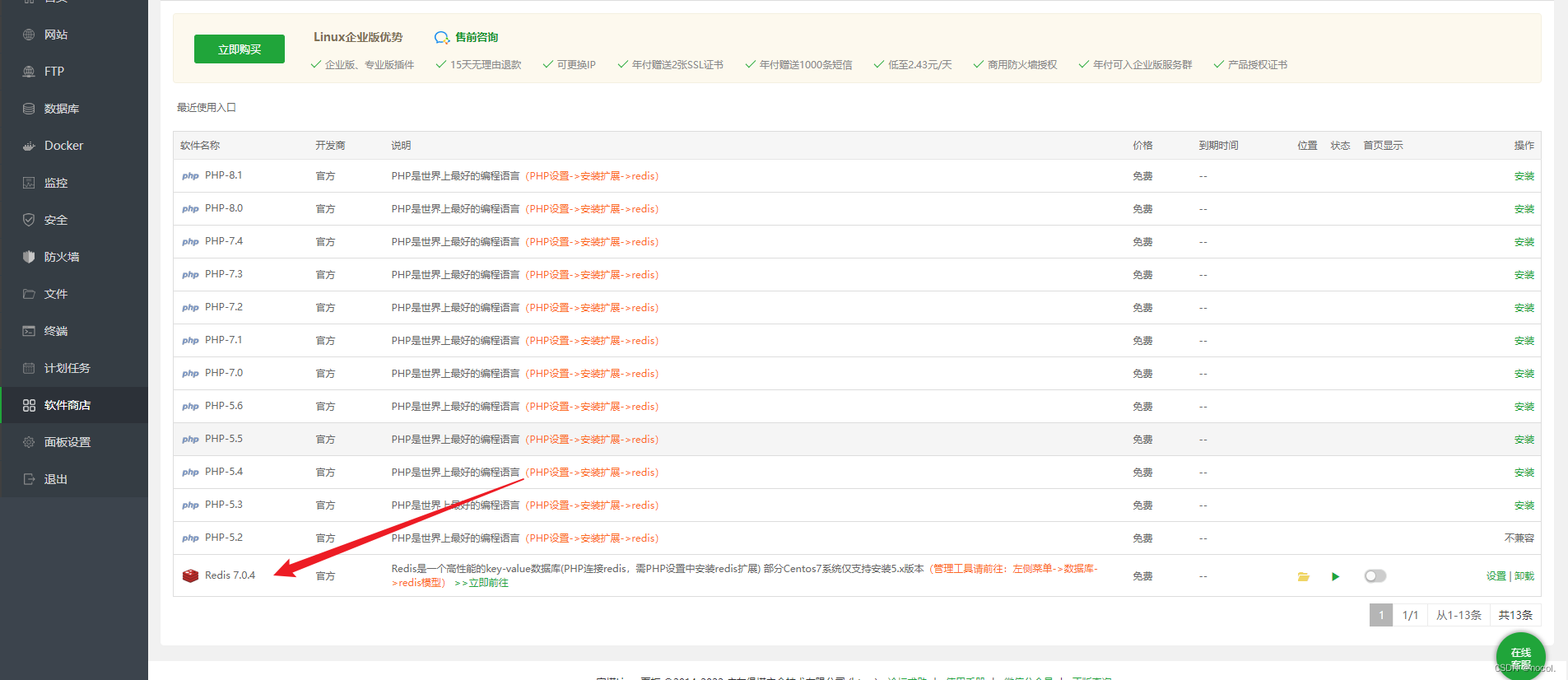The width and height of the screenshot is (1568, 680).
Task: Click the 防火墙 firewall icon
Action: coord(29,257)
